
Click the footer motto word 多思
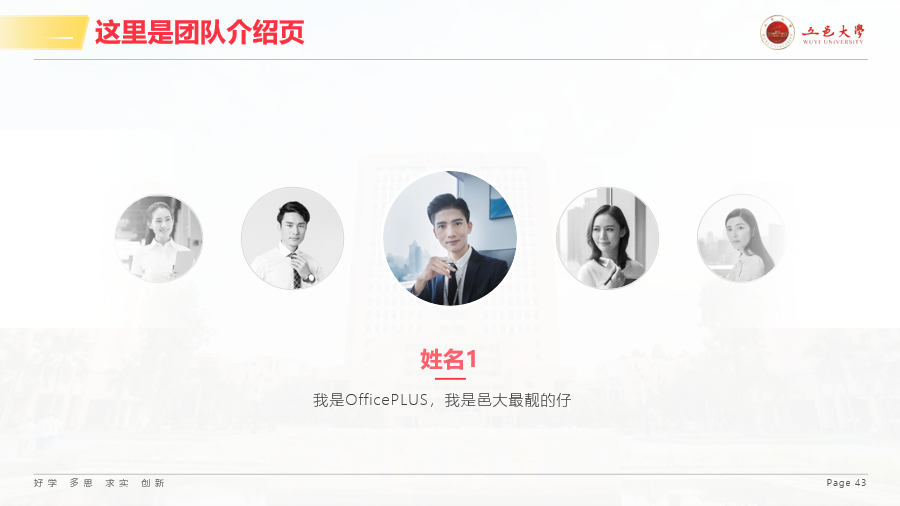pyautogui.click(x=81, y=483)
